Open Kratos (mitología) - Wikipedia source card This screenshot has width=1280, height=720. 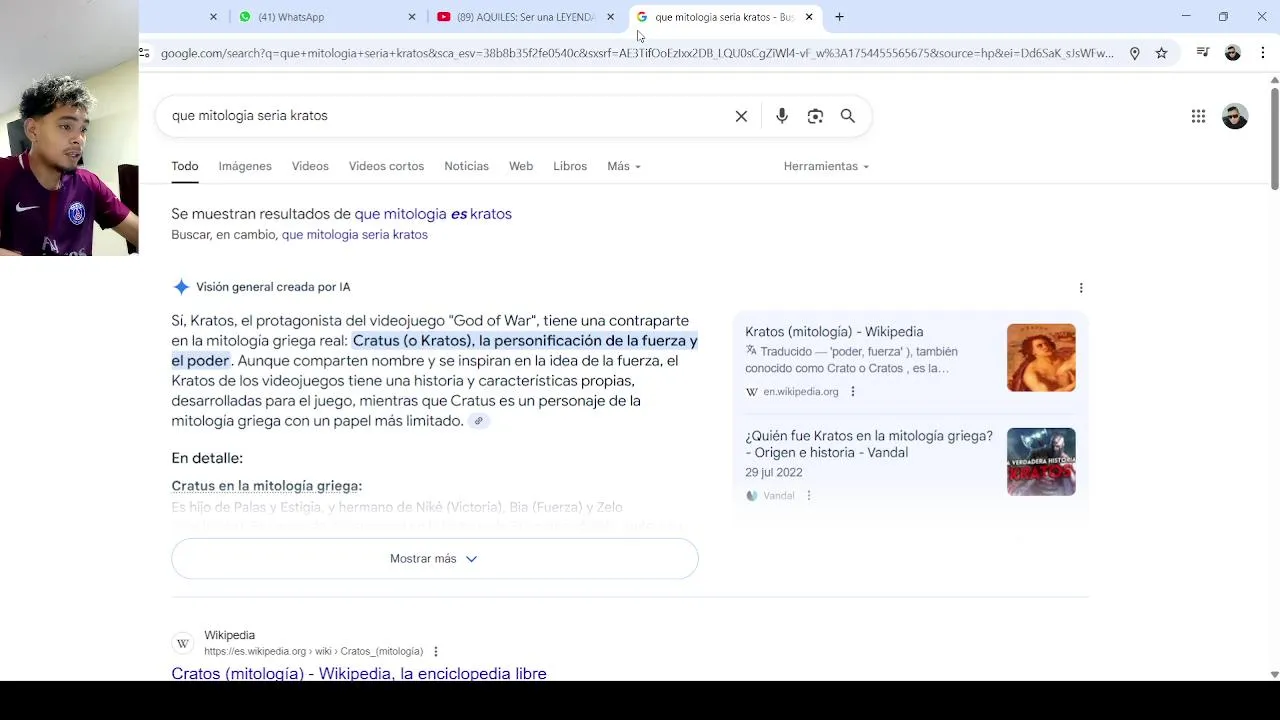coord(834,332)
